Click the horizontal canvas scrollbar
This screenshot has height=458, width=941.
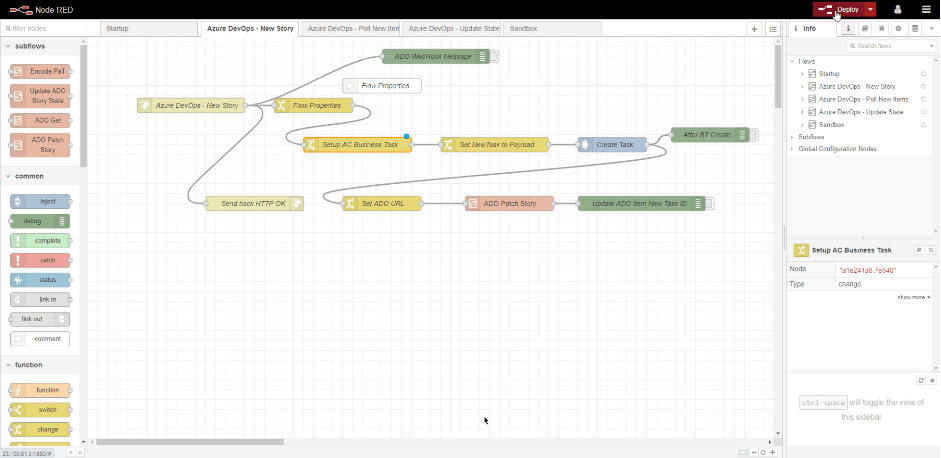(x=190, y=442)
